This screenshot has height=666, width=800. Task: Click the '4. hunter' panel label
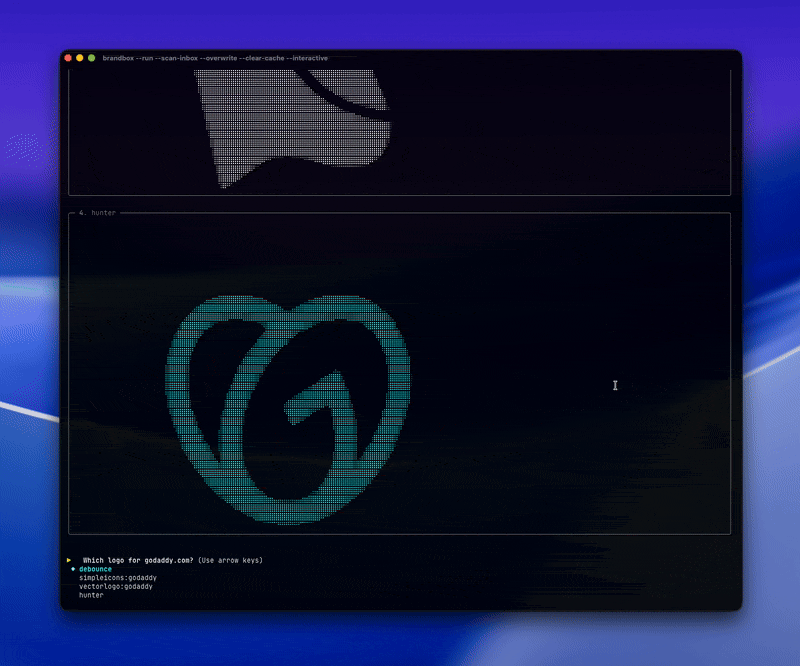point(97,212)
